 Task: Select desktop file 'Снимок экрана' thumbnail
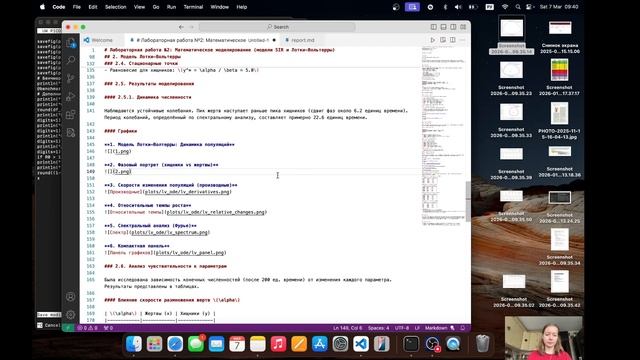(560, 29)
